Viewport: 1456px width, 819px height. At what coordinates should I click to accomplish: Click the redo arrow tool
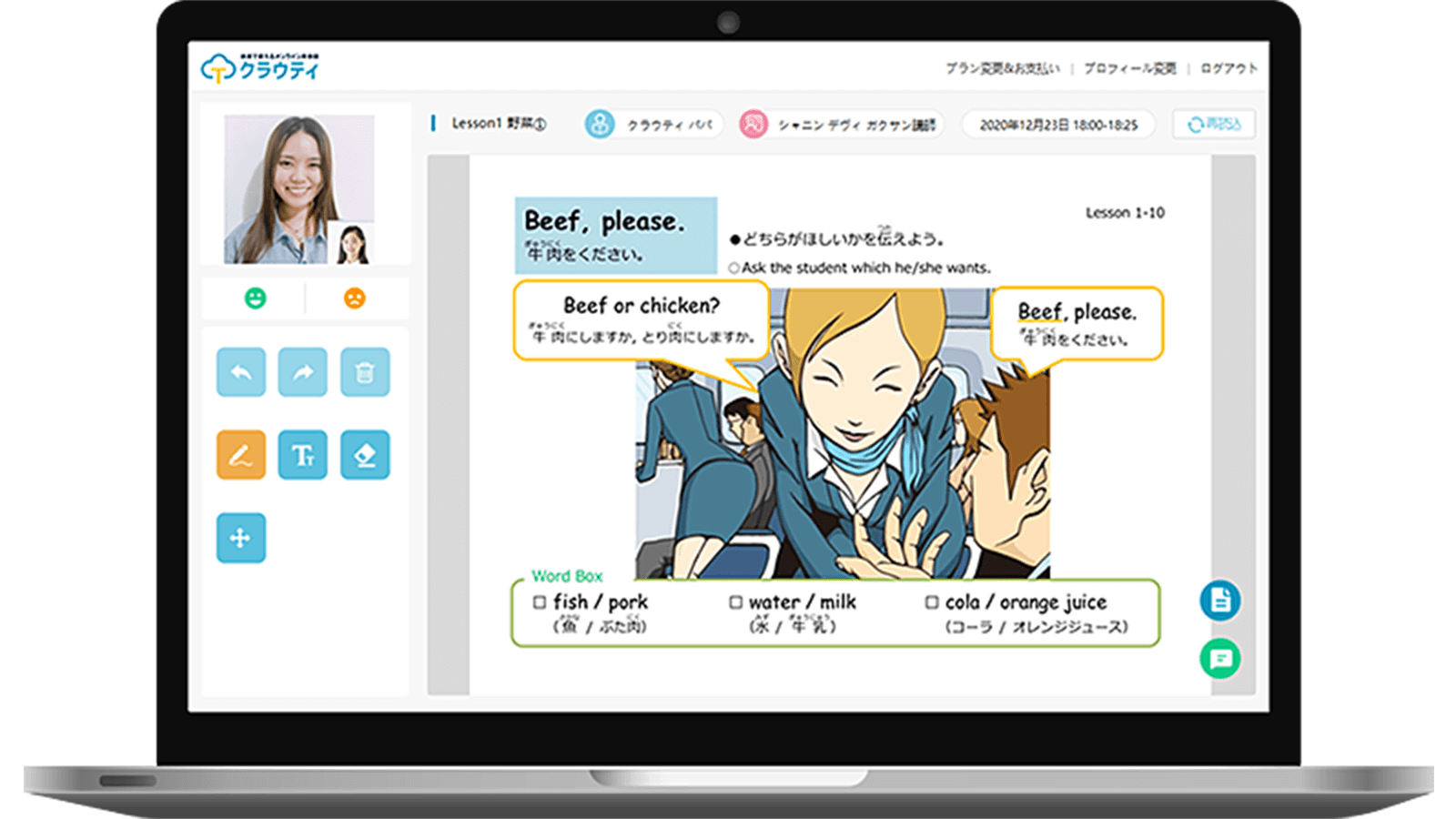coord(302,372)
